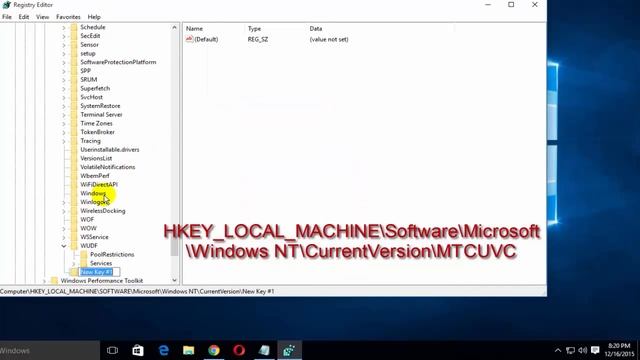The width and height of the screenshot is (640, 360).
Task: Select the SvcHost folder icon
Action: (x=74, y=97)
